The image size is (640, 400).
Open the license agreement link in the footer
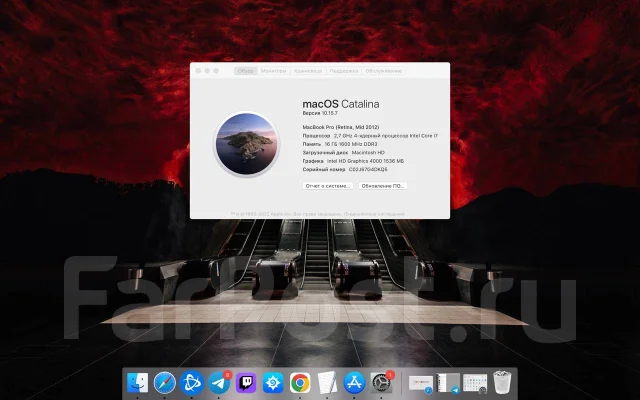374,214
